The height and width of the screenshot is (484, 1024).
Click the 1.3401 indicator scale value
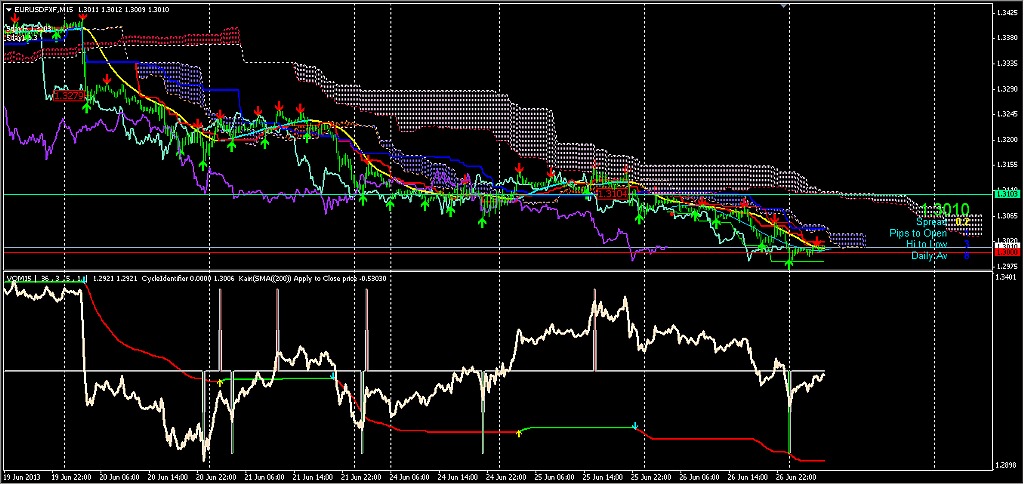pyautogui.click(x=1005, y=278)
